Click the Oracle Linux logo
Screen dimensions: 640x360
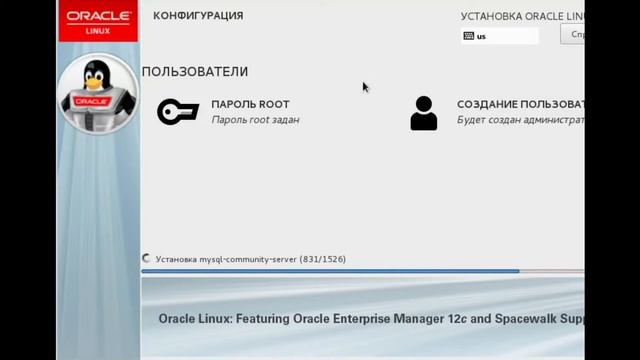(x=98, y=21)
